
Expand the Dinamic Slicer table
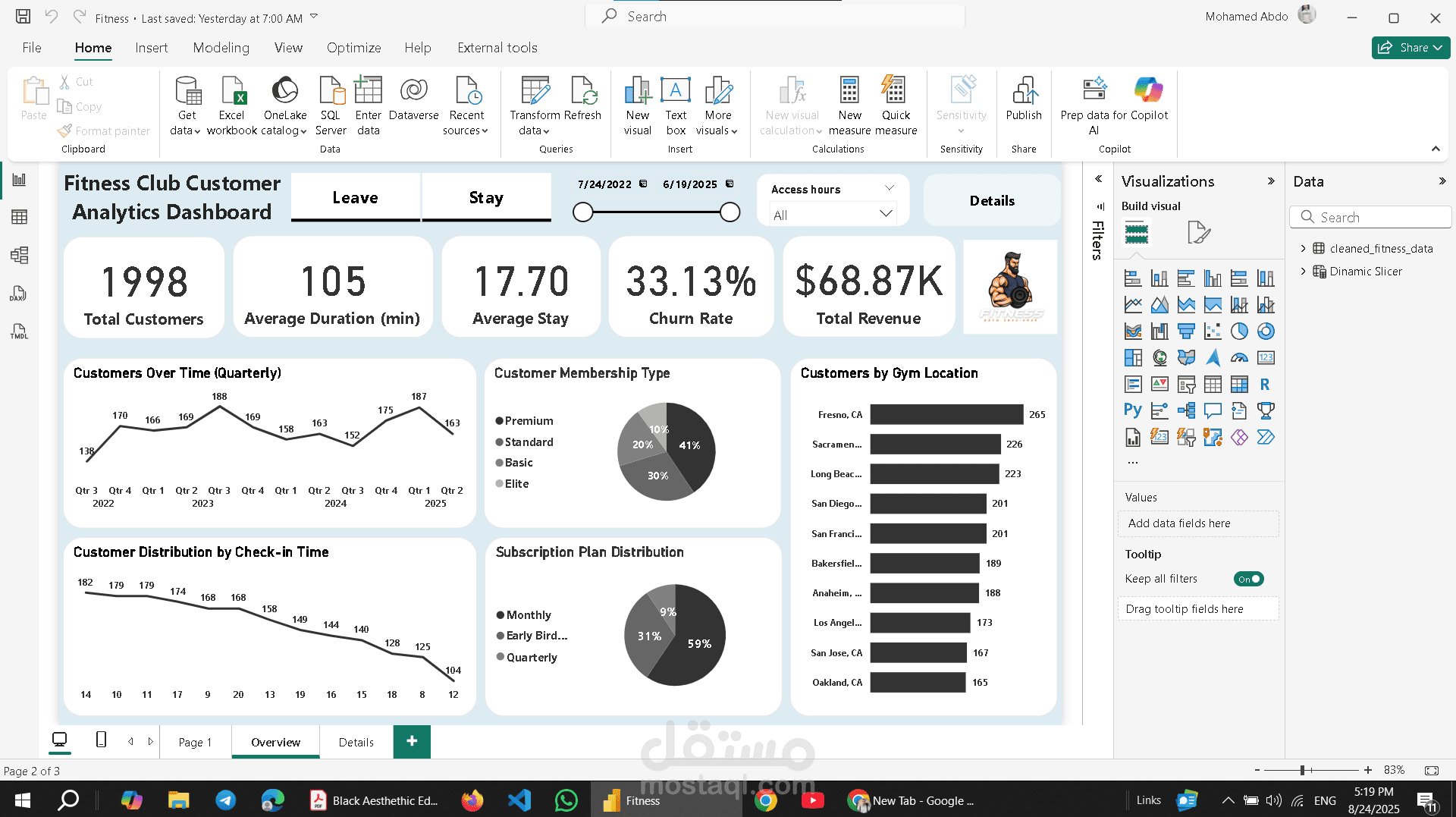1303,272
